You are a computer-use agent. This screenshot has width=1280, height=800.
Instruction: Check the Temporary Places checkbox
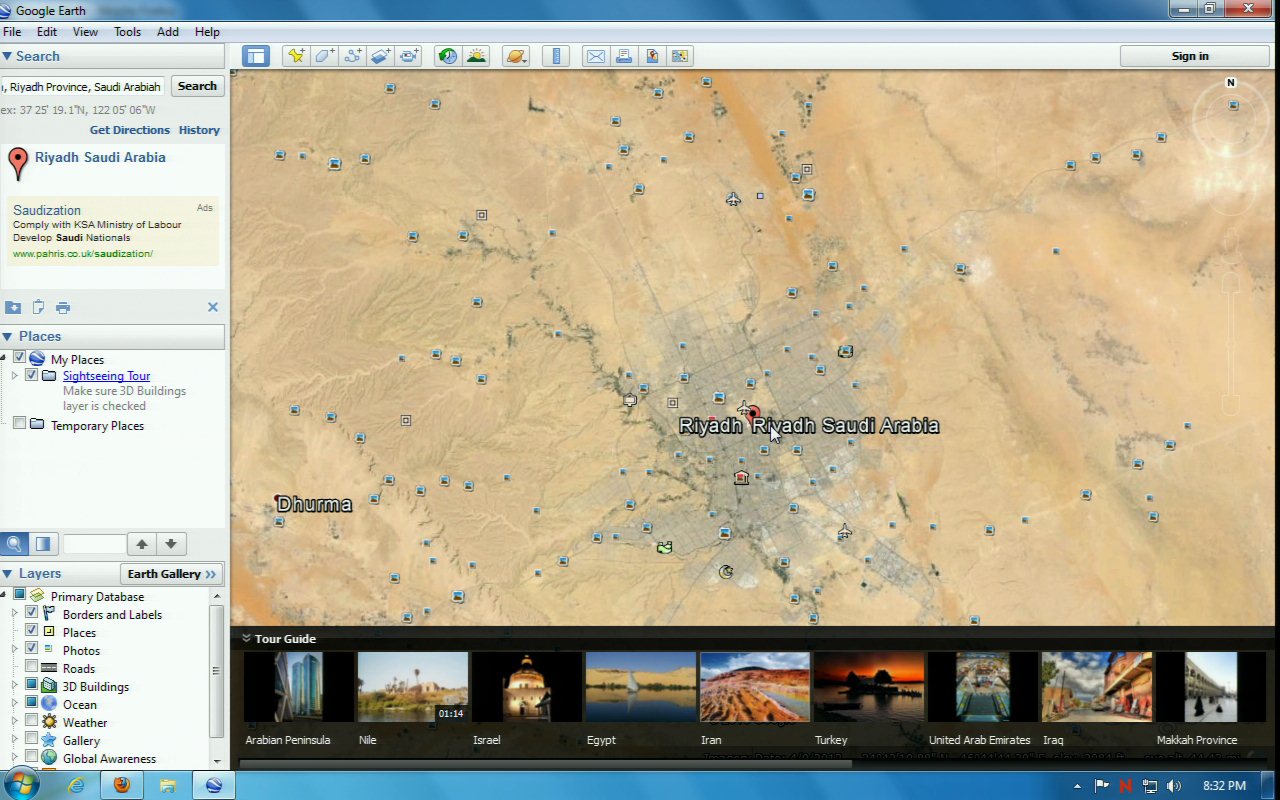pyautogui.click(x=19, y=425)
